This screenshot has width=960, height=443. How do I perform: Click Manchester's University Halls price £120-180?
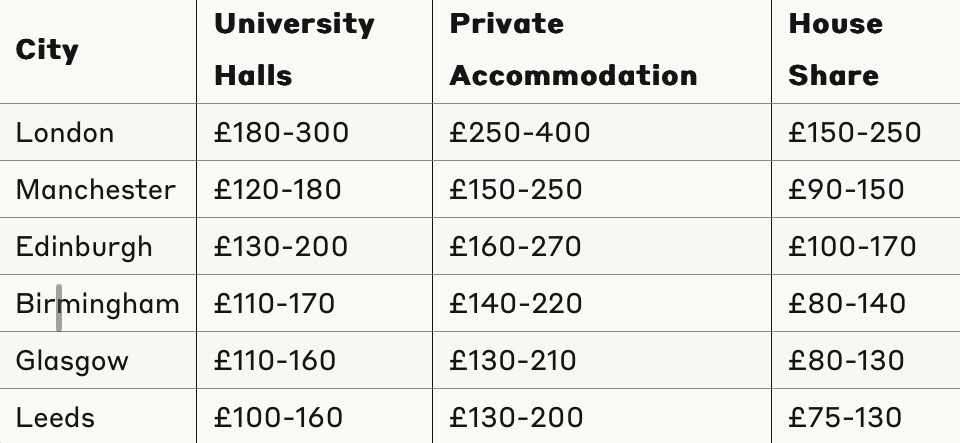click(277, 190)
